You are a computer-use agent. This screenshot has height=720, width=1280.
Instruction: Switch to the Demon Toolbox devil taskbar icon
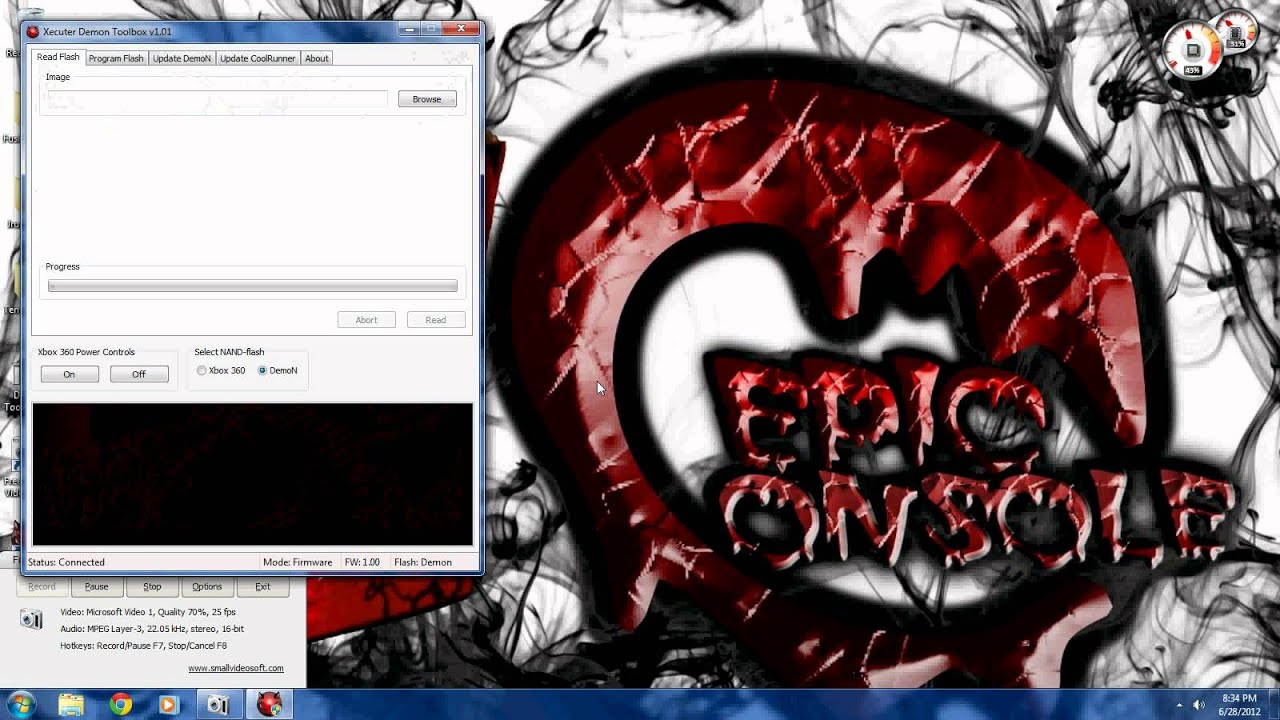pos(269,705)
